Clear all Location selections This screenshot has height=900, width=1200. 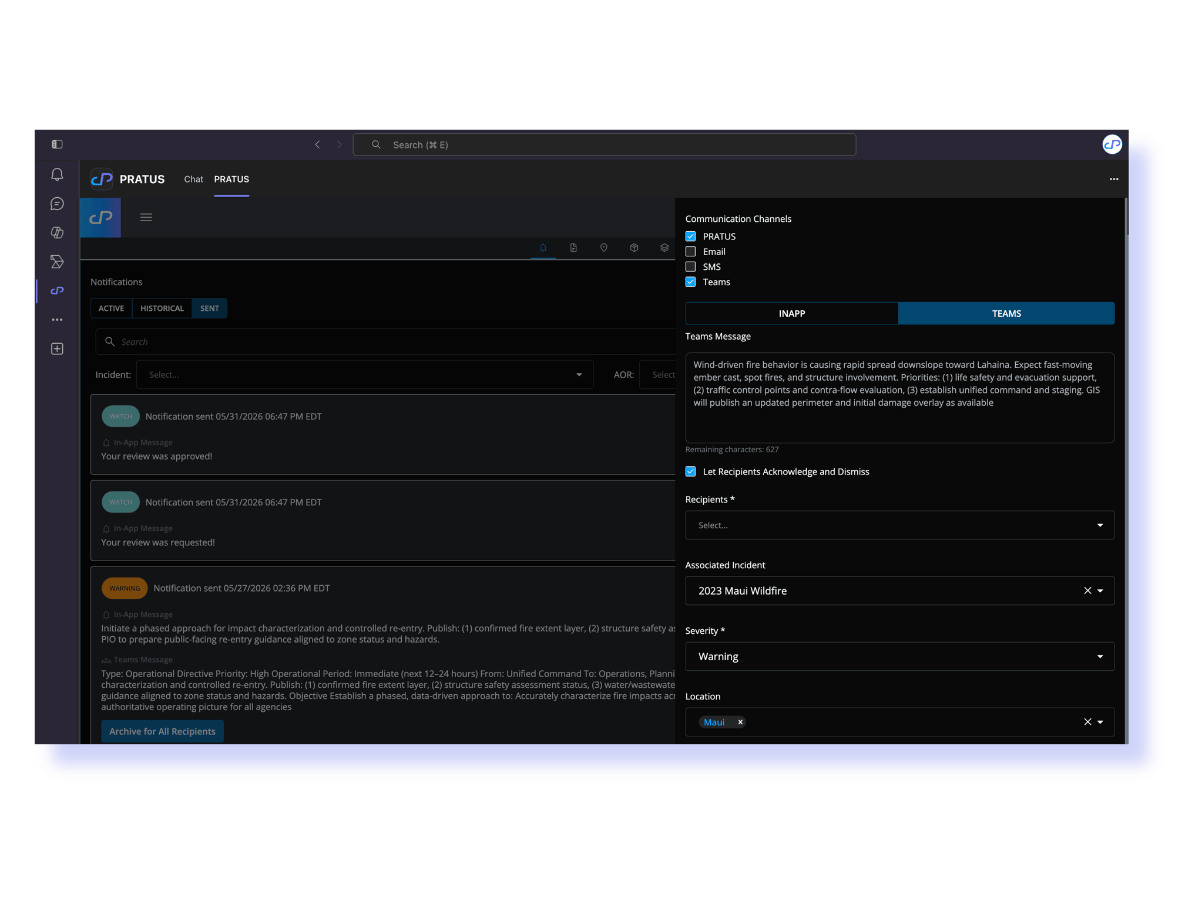[x=1088, y=722]
